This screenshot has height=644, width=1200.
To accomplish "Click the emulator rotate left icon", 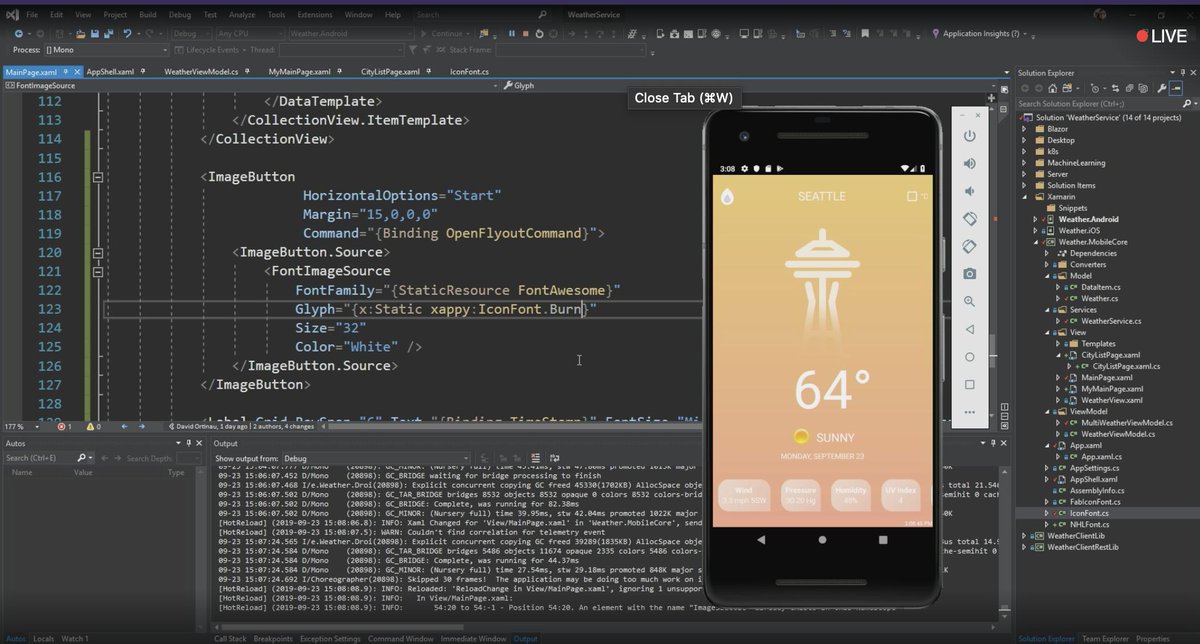I will coord(969,218).
